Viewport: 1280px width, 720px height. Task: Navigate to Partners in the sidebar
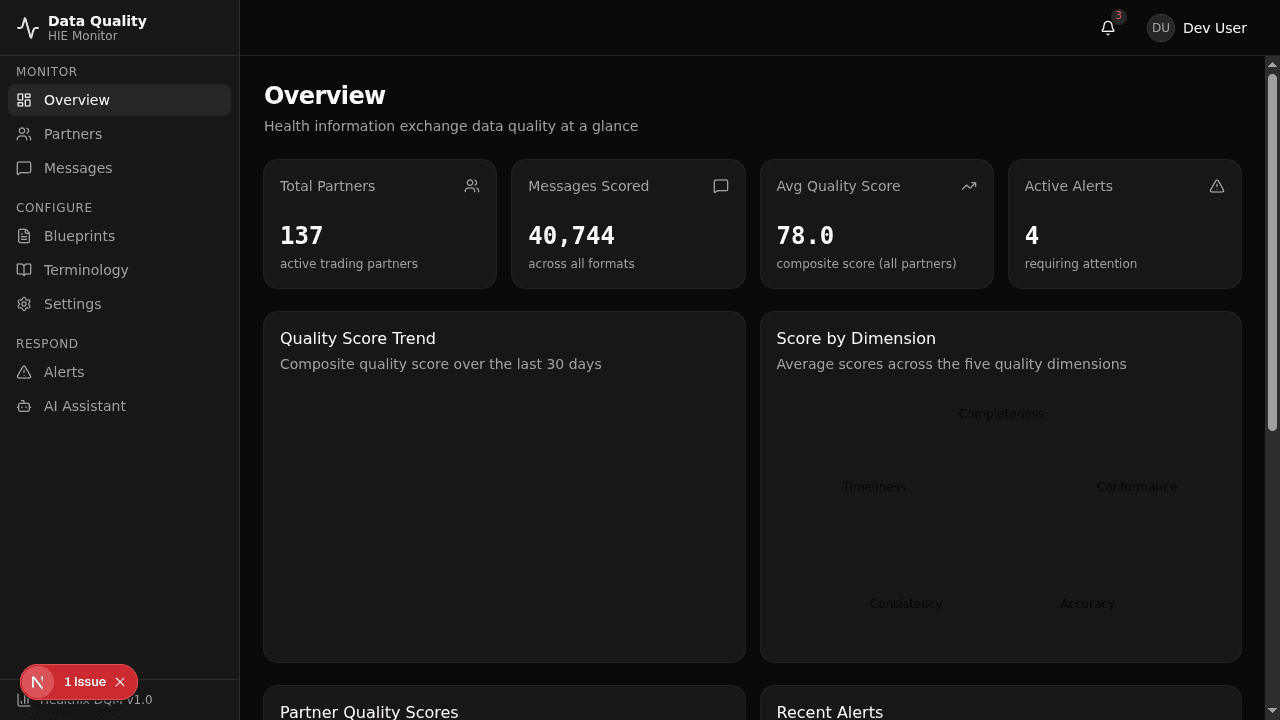(72, 134)
